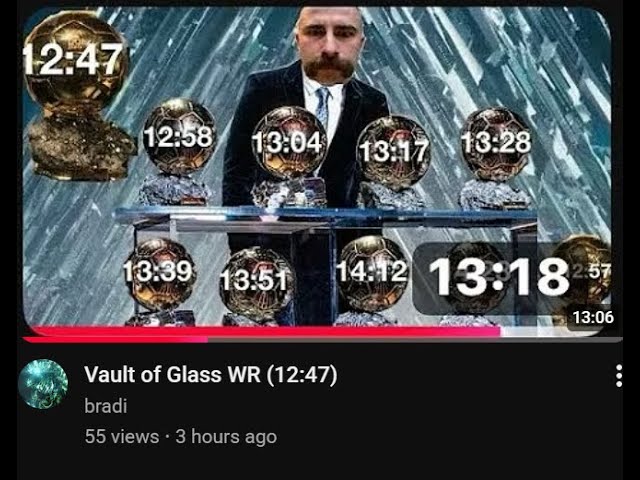Click the 13:39 trophy in the thumbnail
This screenshot has height=480, width=640.
[x=160, y=282]
